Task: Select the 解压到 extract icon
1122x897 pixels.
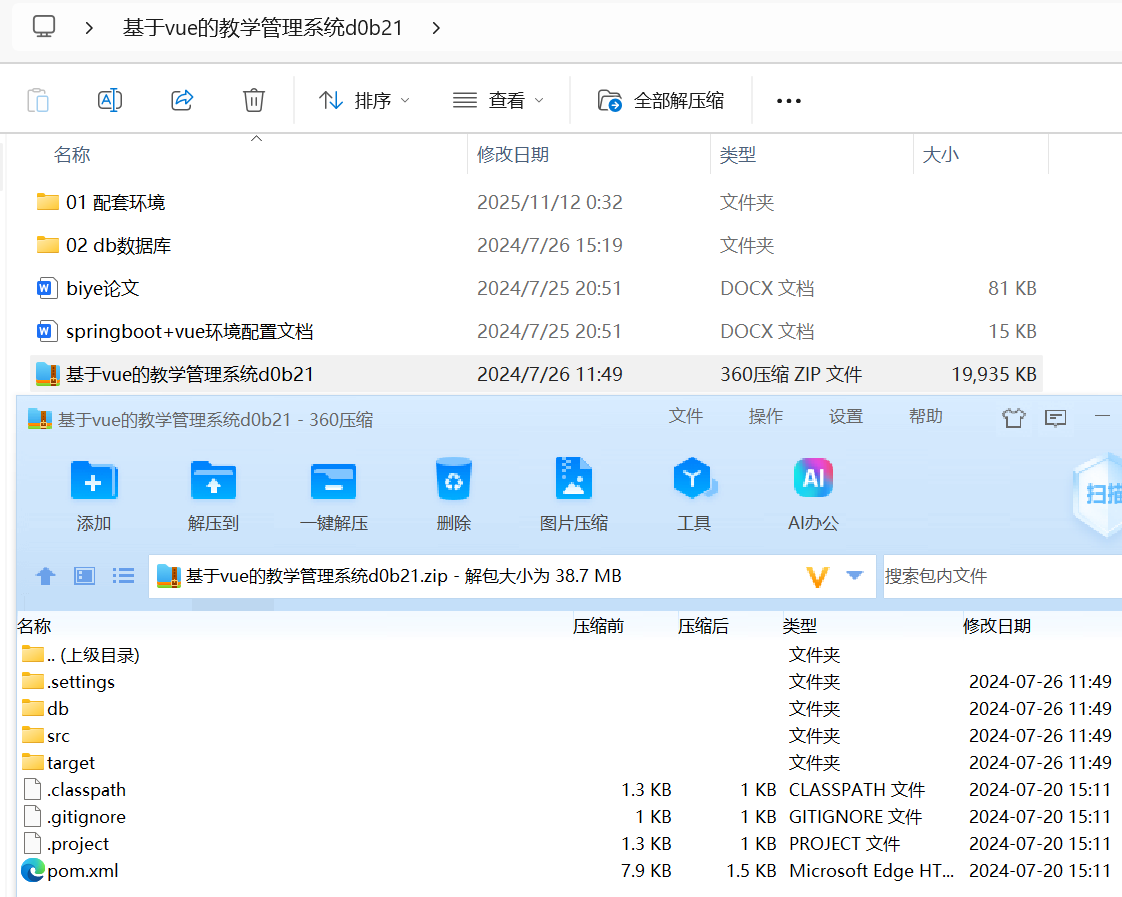Action: click(213, 490)
